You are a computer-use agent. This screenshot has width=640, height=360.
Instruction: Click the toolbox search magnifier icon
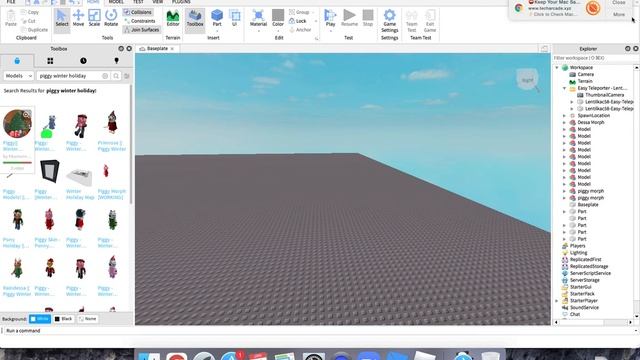pos(116,76)
